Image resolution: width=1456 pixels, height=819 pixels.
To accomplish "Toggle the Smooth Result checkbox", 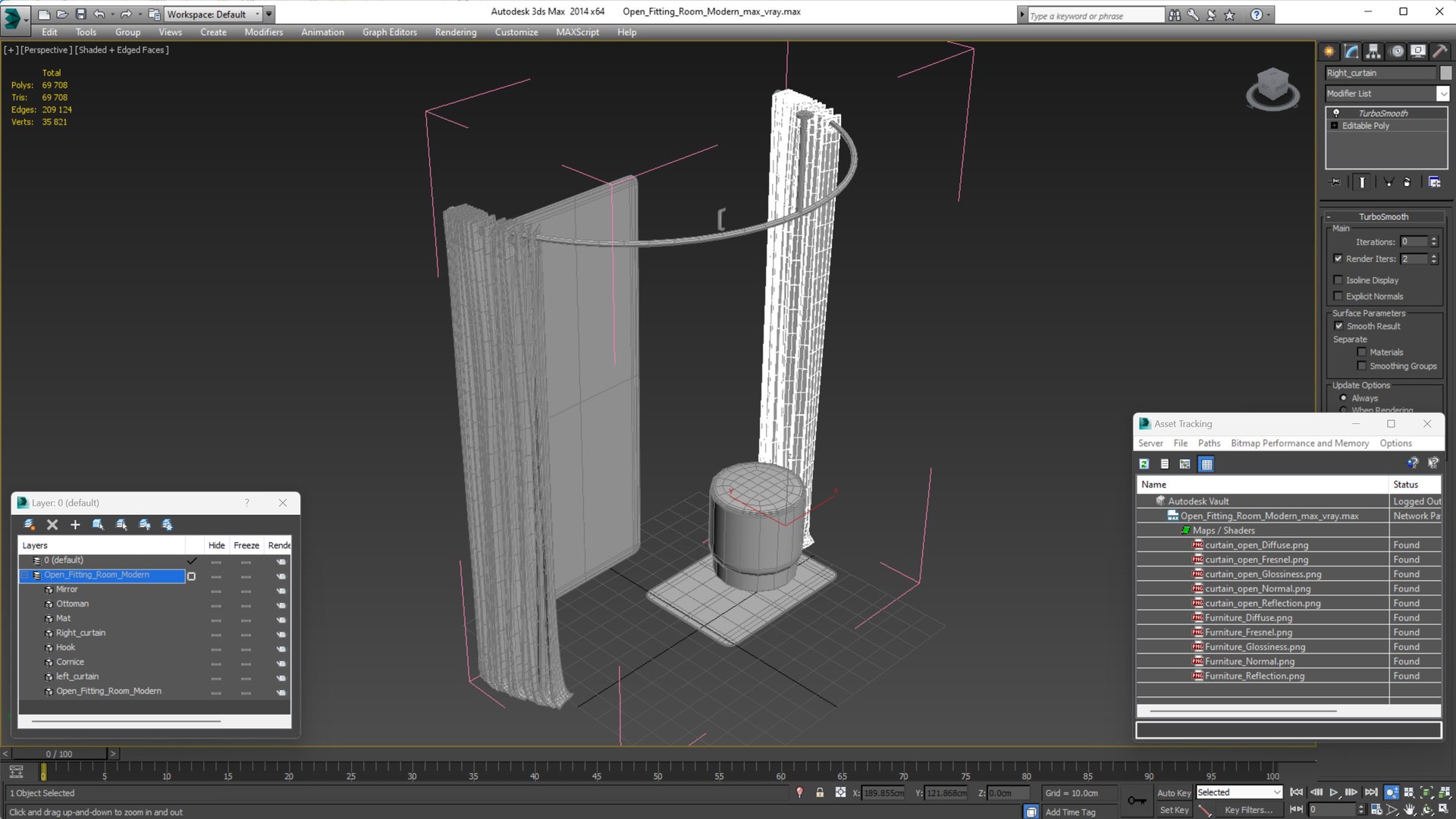I will (x=1339, y=326).
